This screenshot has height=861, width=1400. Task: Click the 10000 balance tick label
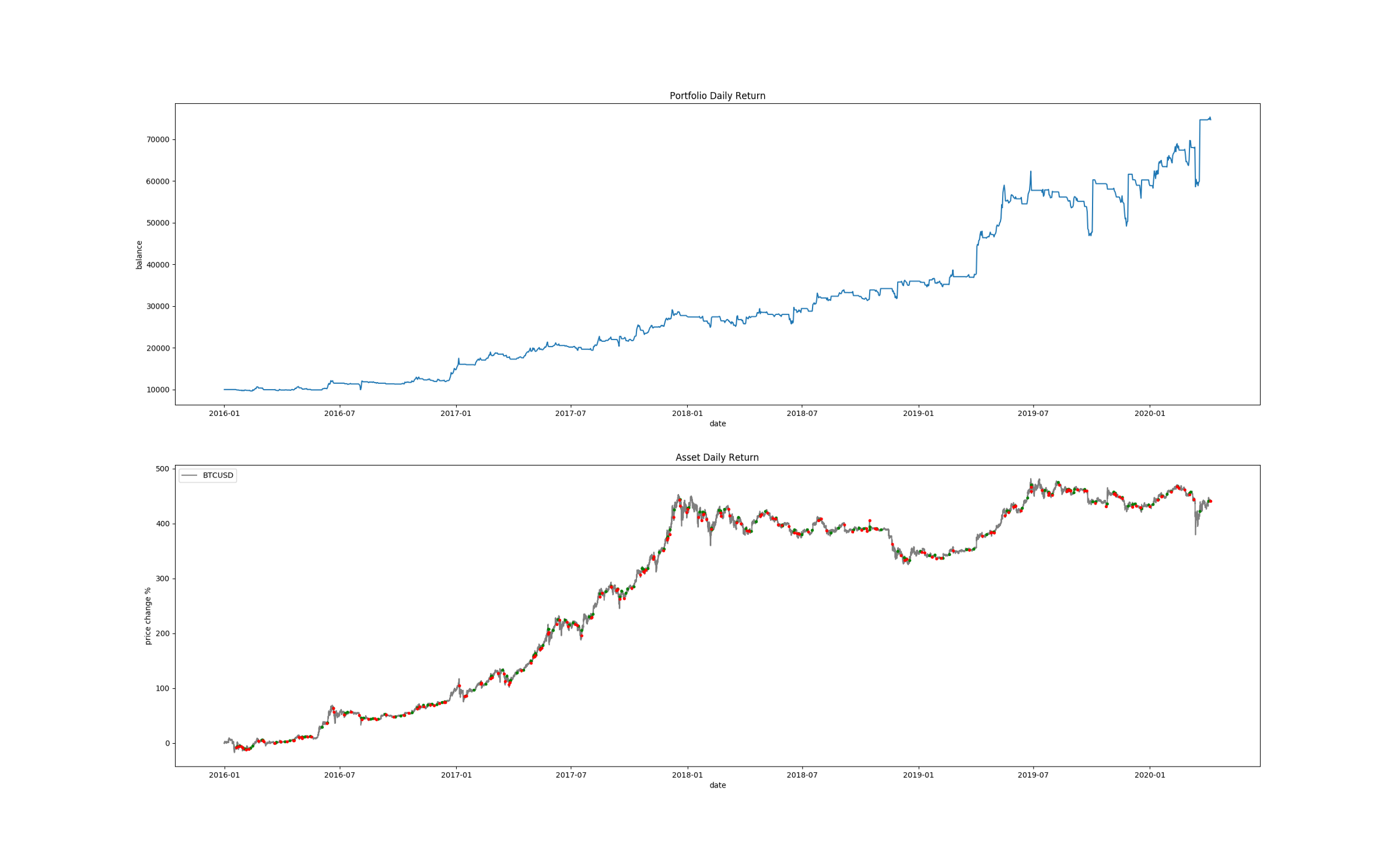[157, 390]
